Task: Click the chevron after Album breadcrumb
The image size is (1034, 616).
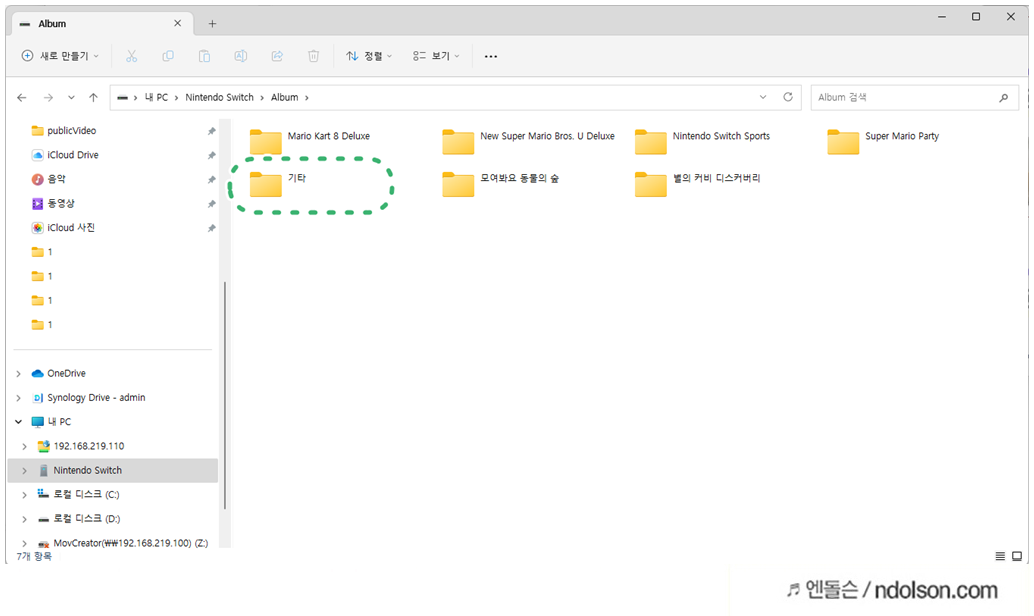Action: click(x=307, y=98)
